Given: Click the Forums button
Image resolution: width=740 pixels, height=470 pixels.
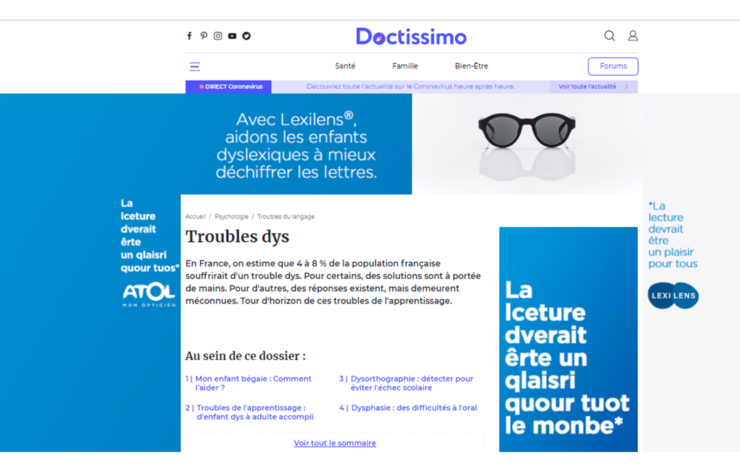Looking at the screenshot, I should (x=613, y=66).
